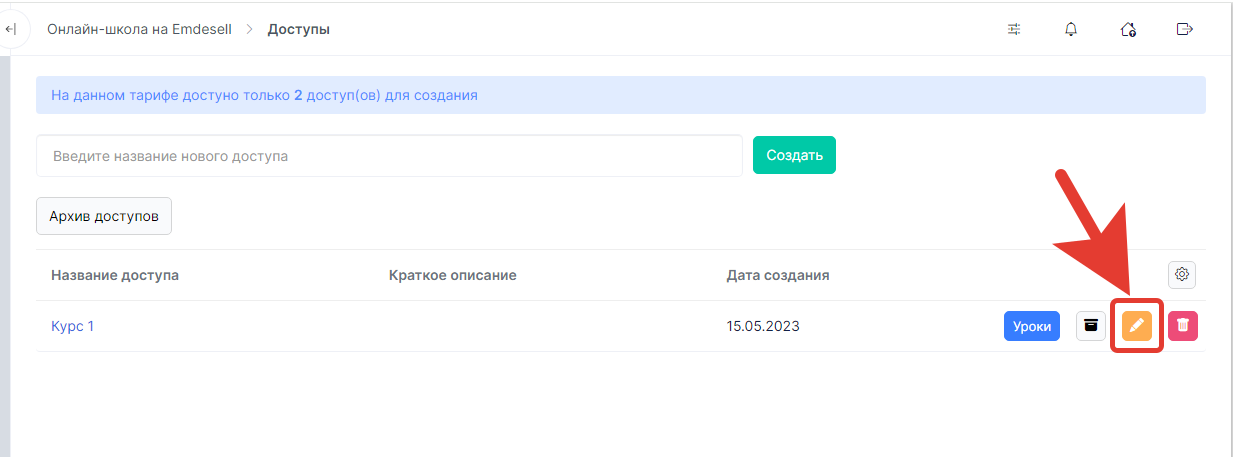
Task: Open the Курс 1 link
Action: tap(72, 326)
